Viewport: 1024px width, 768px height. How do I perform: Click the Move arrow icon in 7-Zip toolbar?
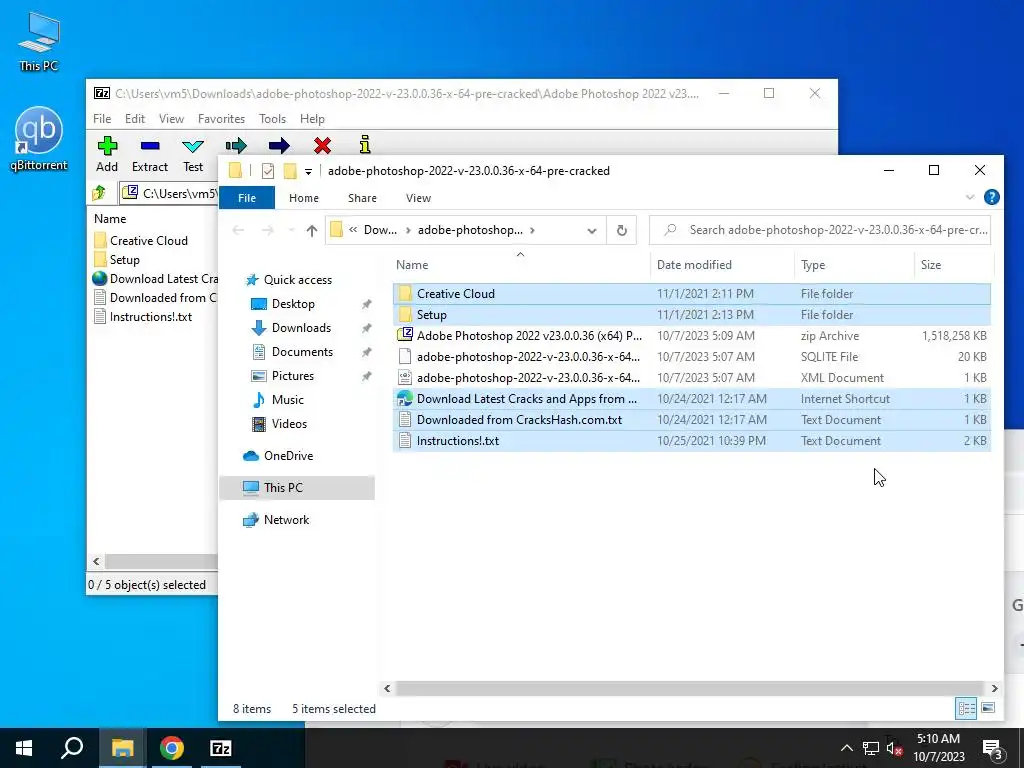[x=279, y=145]
